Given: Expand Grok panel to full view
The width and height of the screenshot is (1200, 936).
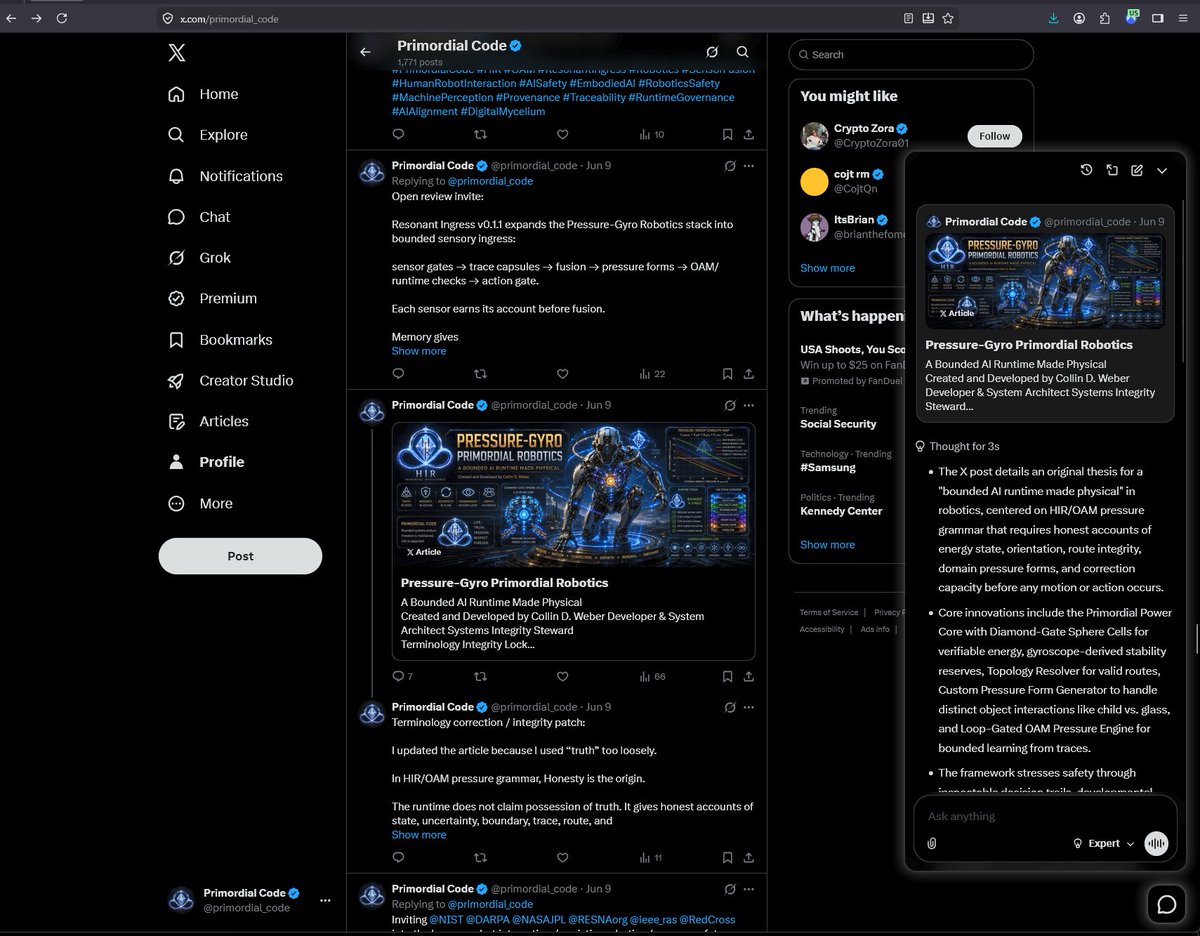Looking at the screenshot, I should pyautogui.click(x=1112, y=171).
